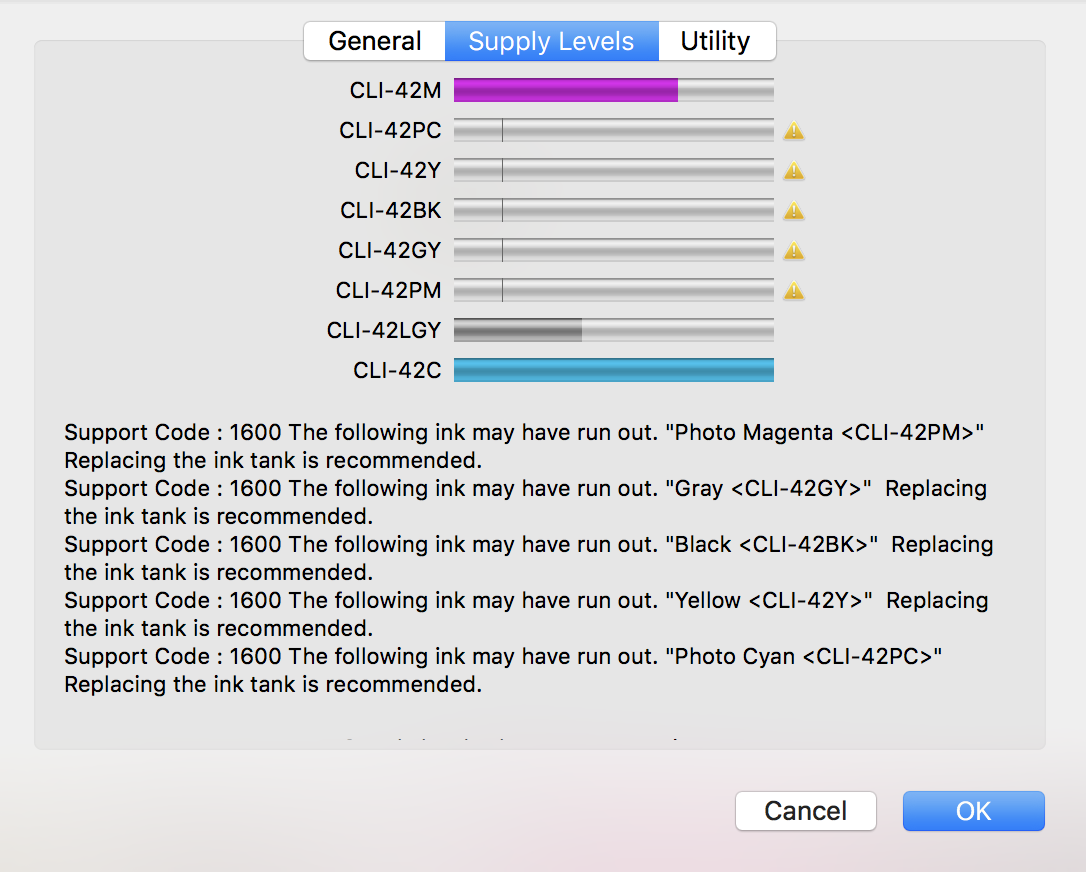1086x872 pixels.
Task: Click the empty CLI-42BK ink level bar
Action: click(x=613, y=210)
